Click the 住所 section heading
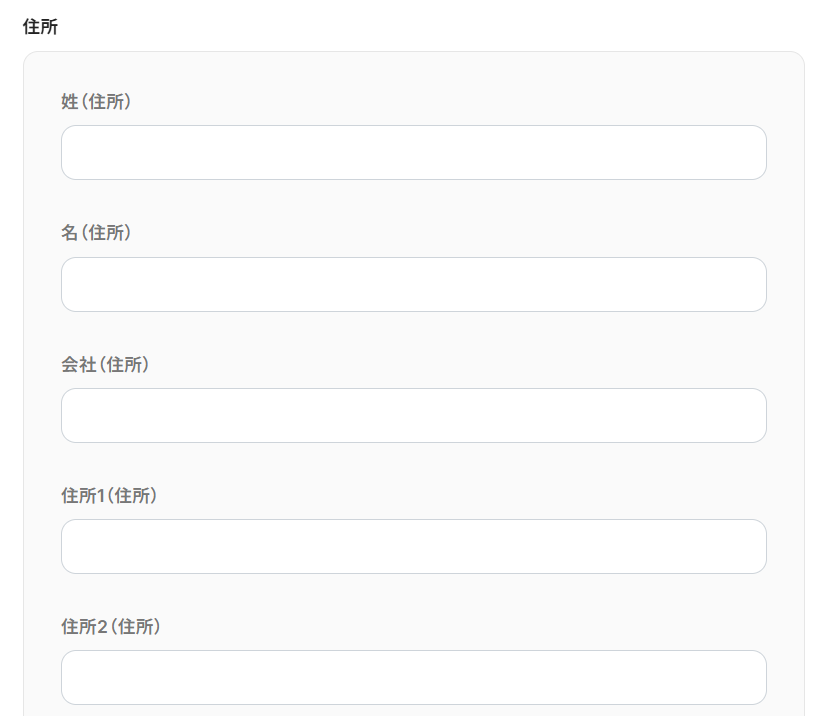The height and width of the screenshot is (716, 836). click(40, 27)
